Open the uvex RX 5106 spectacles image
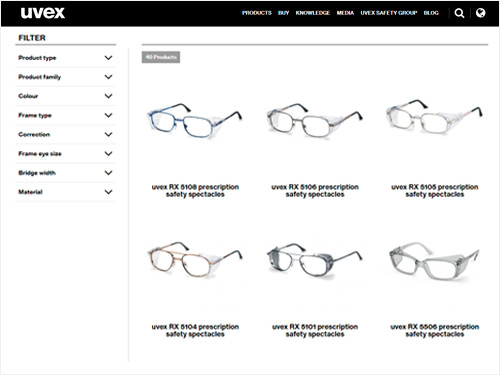This screenshot has height=375, width=500. 315,121
